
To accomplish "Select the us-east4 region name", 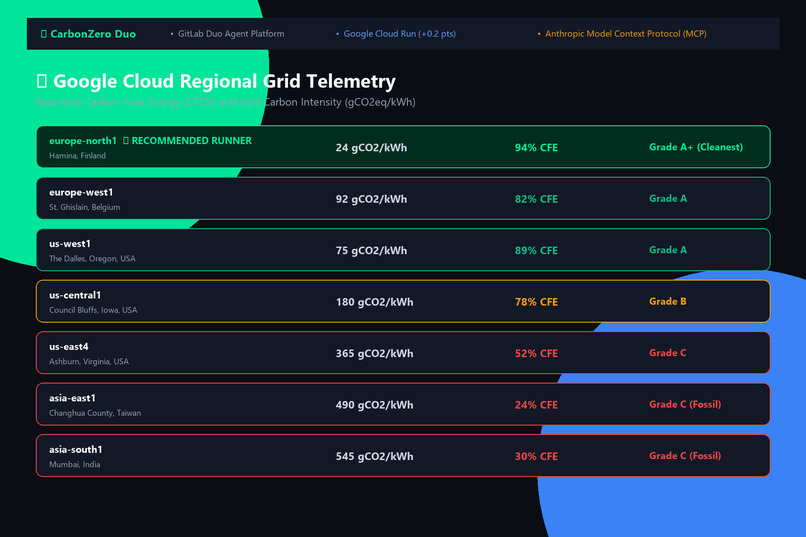I will (68, 346).
